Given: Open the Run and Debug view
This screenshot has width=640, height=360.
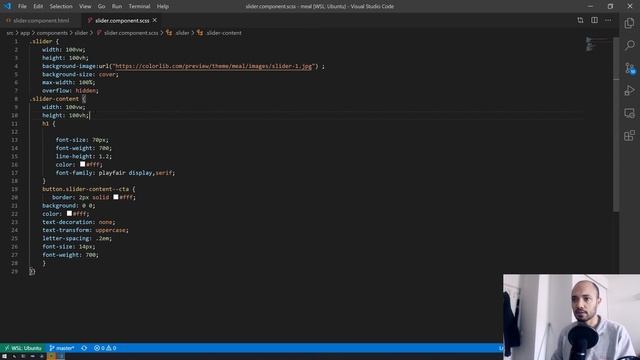Looking at the screenshot, I should click(x=629, y=90).
